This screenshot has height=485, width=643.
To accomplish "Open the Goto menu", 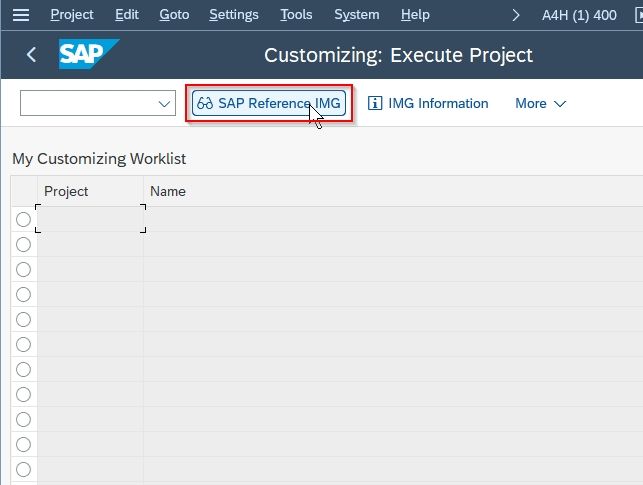I will (174, 15).
